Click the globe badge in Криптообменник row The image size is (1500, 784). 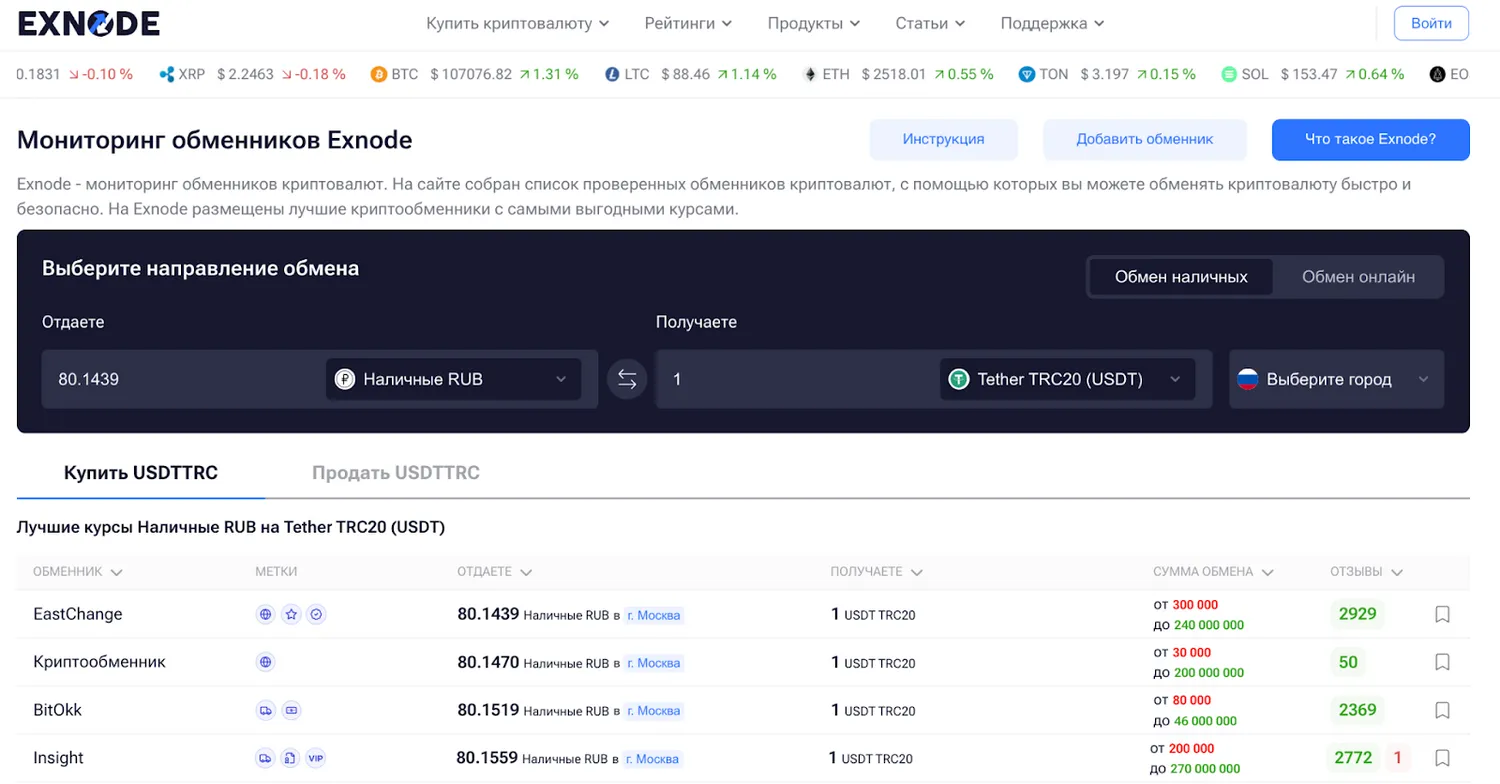pos(266,662)
